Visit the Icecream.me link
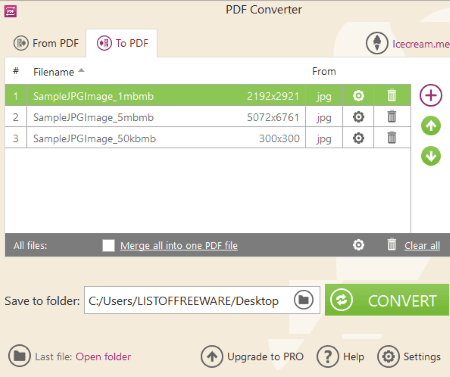This screenshot has height=377, width=450. [x=421, y=44]
